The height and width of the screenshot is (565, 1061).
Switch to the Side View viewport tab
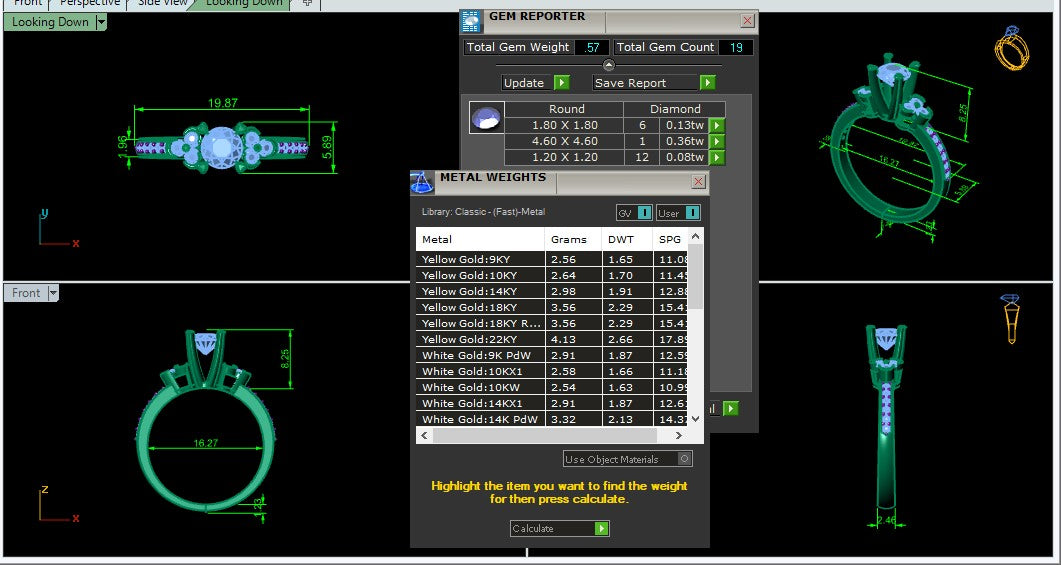162,3
